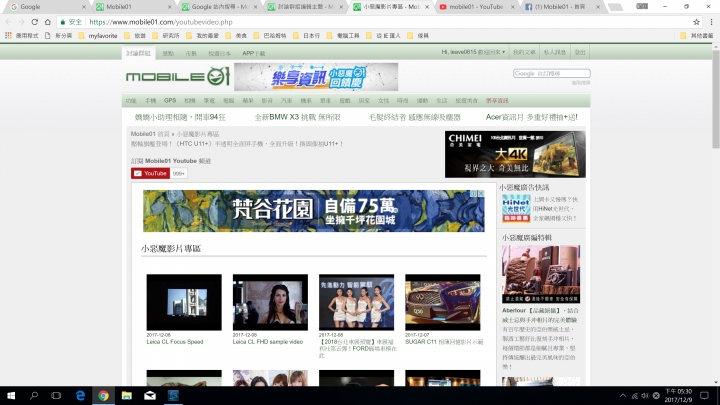Image resolution: width=720 pixels, height=405 pixels.
Task: Open the other bookmarks folder at right
Action: [696, 35]
